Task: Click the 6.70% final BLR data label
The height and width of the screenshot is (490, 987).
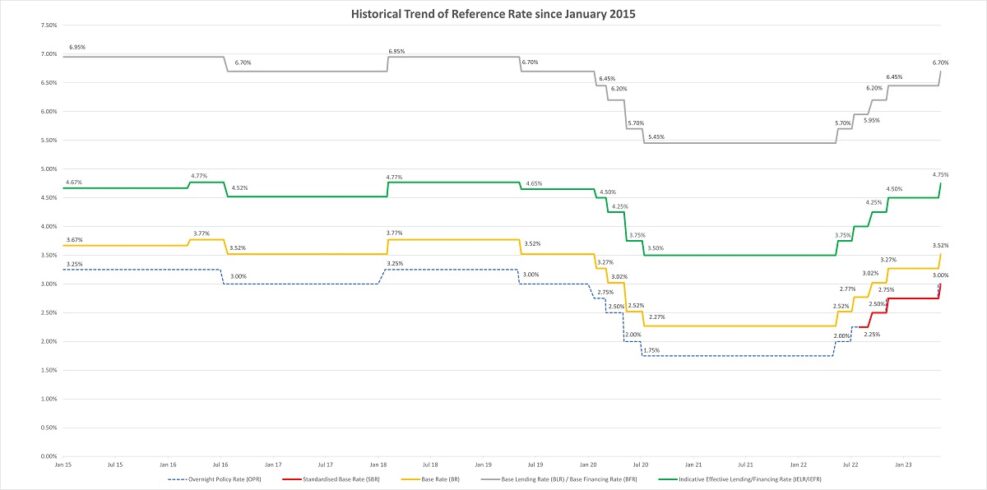Action: point(940,62)
